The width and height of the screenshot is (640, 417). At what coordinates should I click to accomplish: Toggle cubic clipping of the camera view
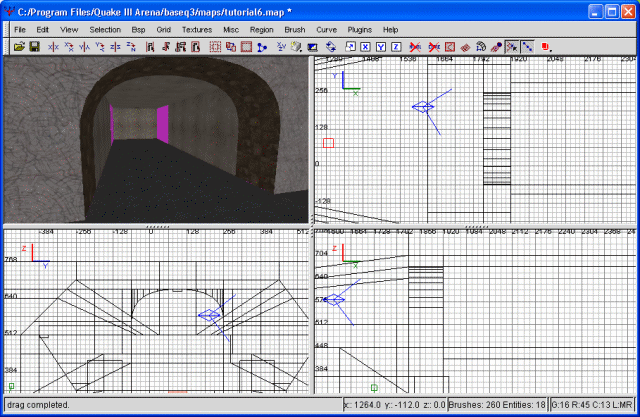click(x=312, y=47)
